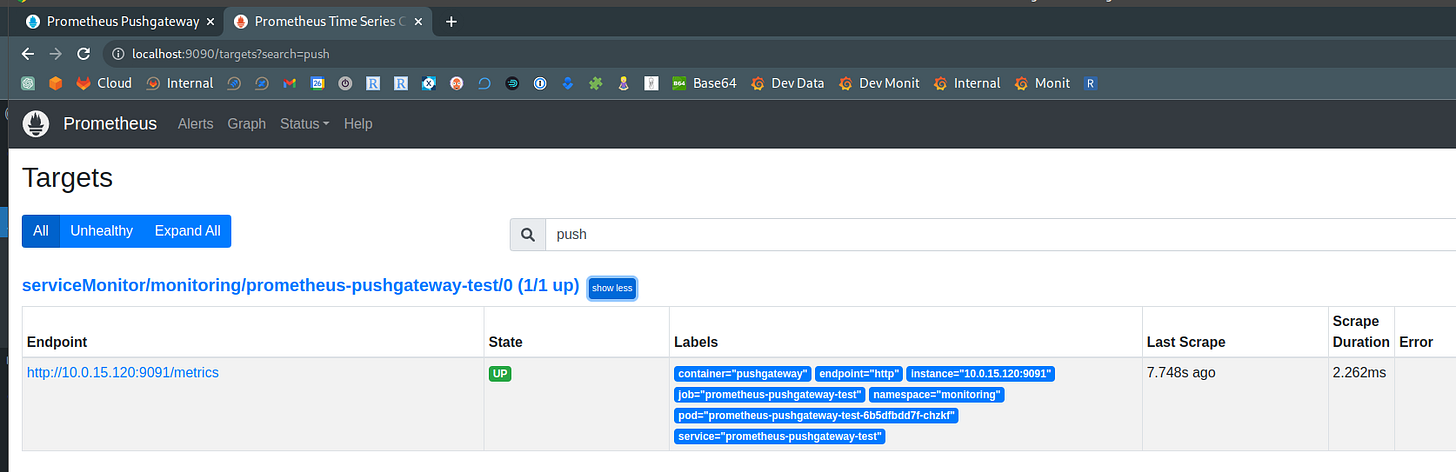This screenshot has height=472, width=1456.
Task: Click the namespace="monitoring" label badge
Action: coord(937,395)
